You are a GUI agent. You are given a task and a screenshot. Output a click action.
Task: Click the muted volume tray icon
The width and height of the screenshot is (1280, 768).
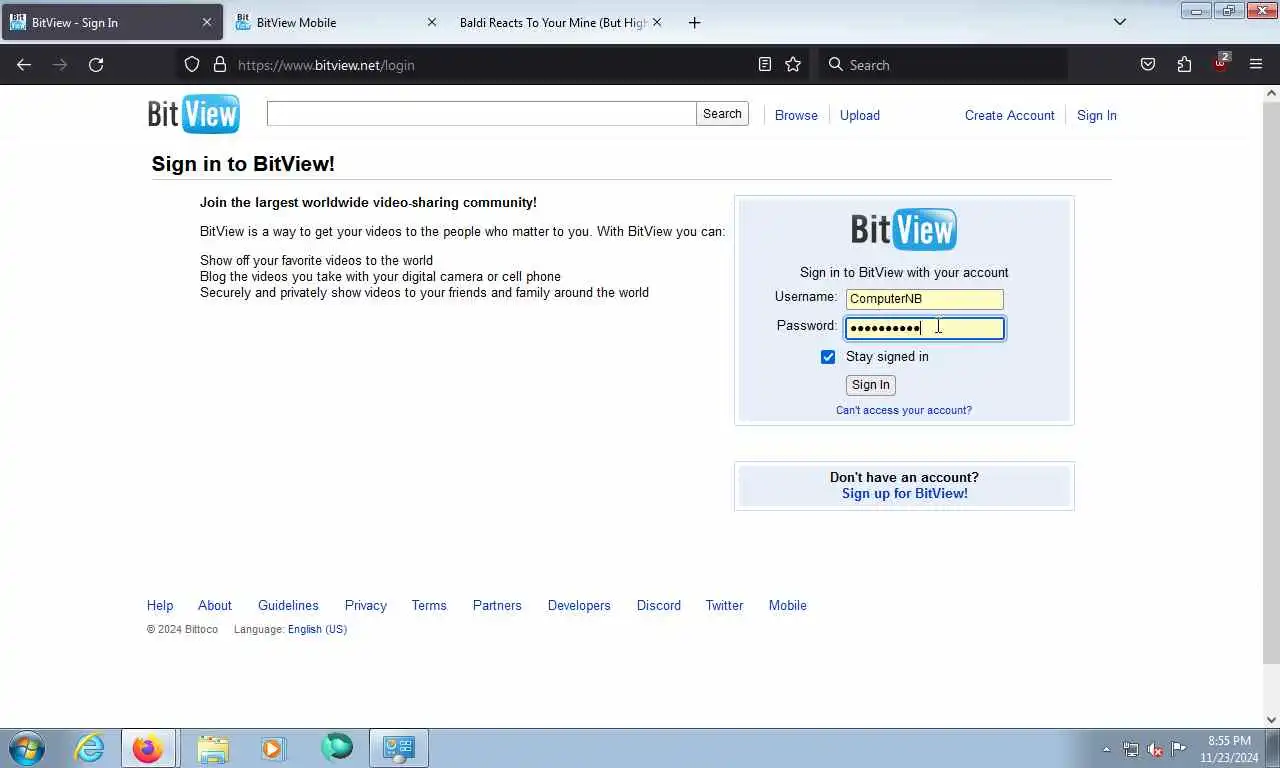(x=1155, y=749)
